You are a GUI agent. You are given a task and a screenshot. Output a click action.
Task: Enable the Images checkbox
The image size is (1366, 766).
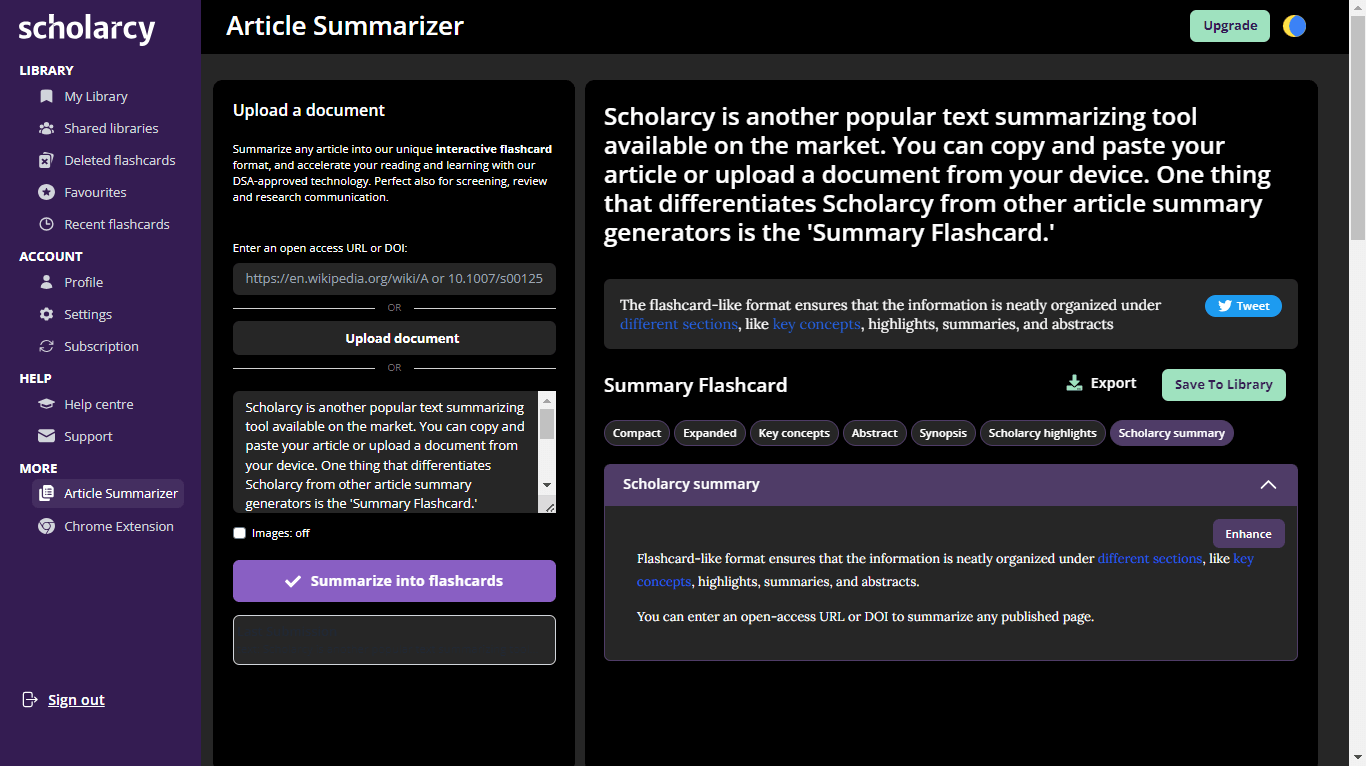[239, 533]
